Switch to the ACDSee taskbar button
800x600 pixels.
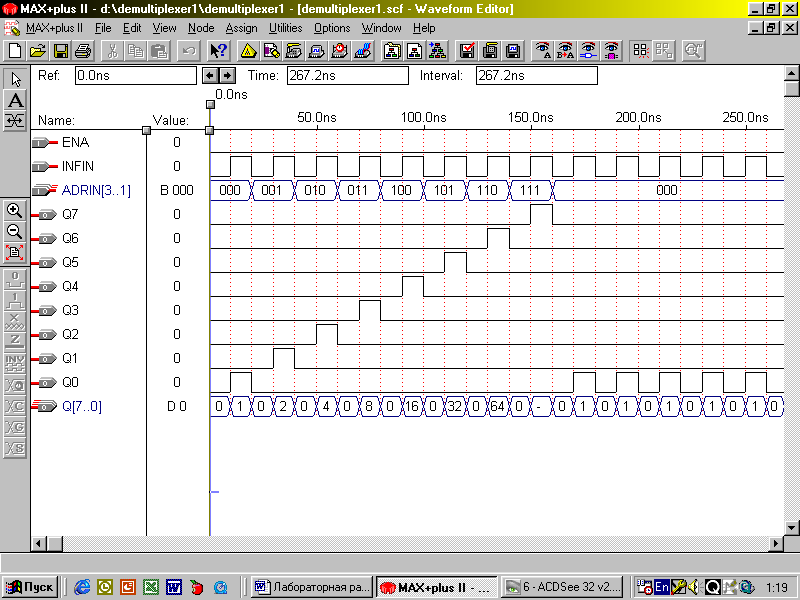(x=562, y=587)
